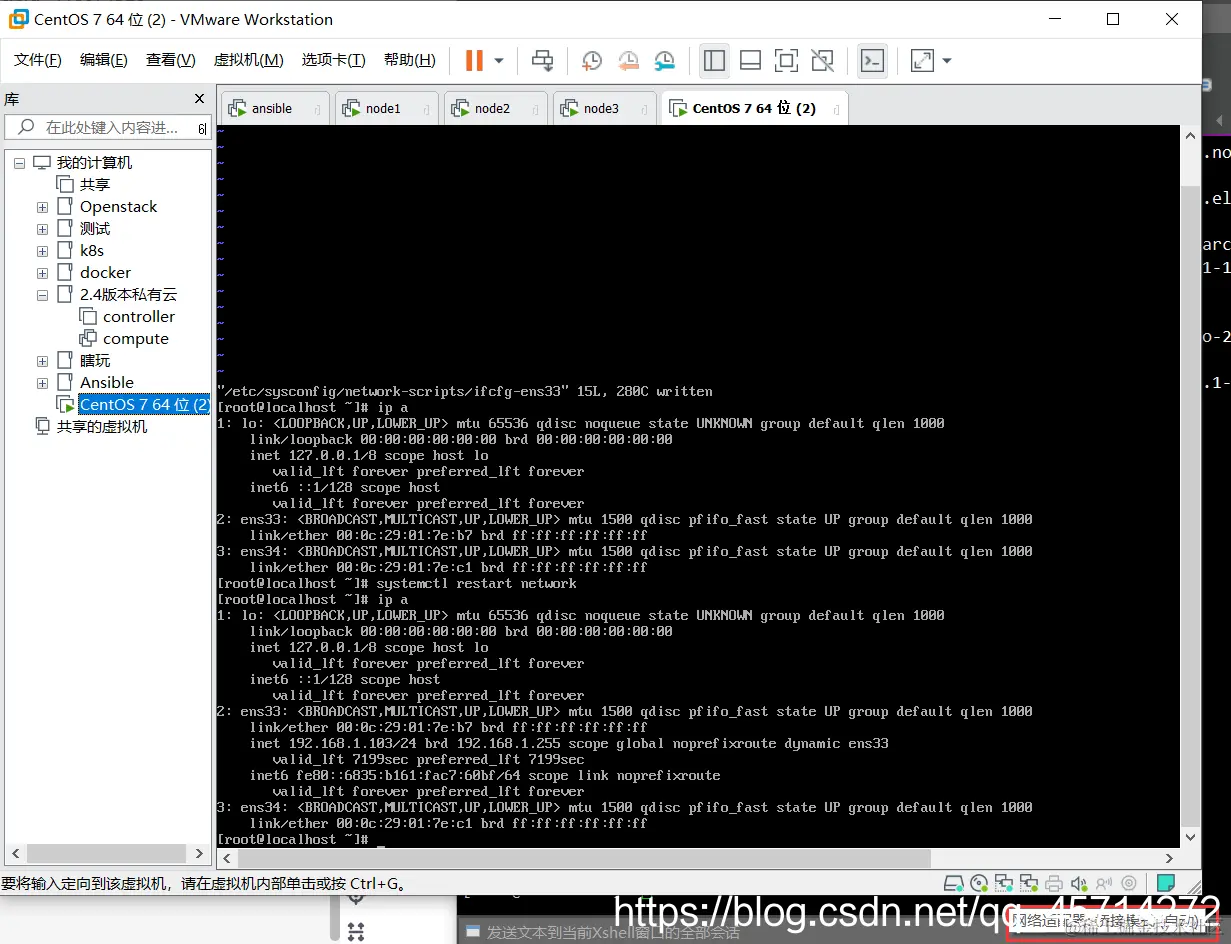Click the first network adapter status icon

click(1004, 884)
